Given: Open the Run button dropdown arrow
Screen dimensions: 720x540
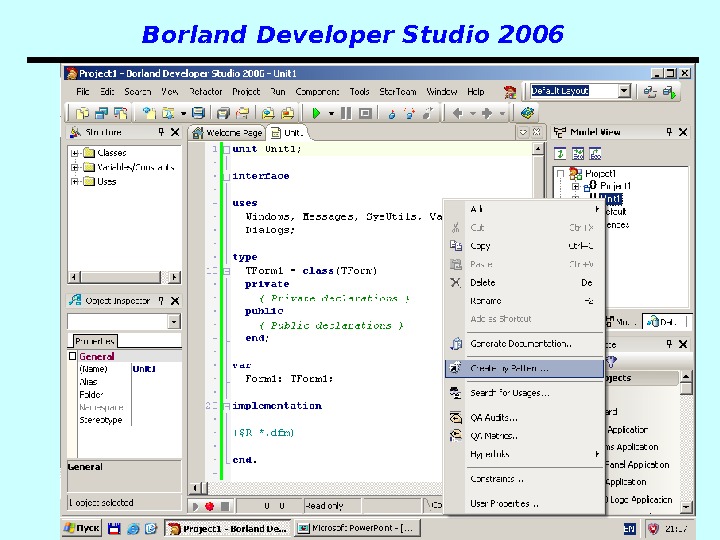Looking at the screenshot, I should (x=331, y=113).
